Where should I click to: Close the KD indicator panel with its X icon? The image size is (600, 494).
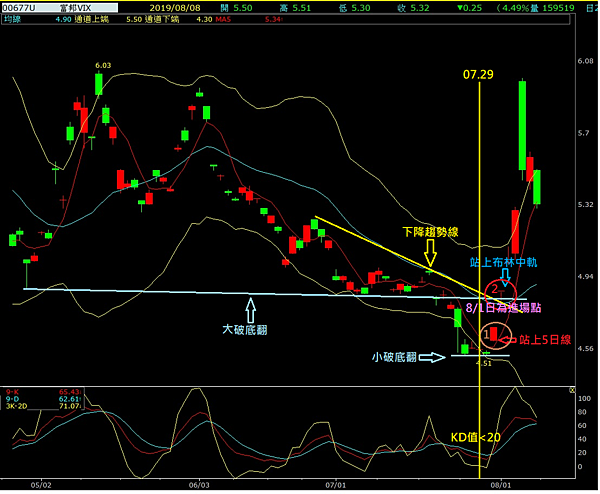pyautogui.click(x=572, y=390)
